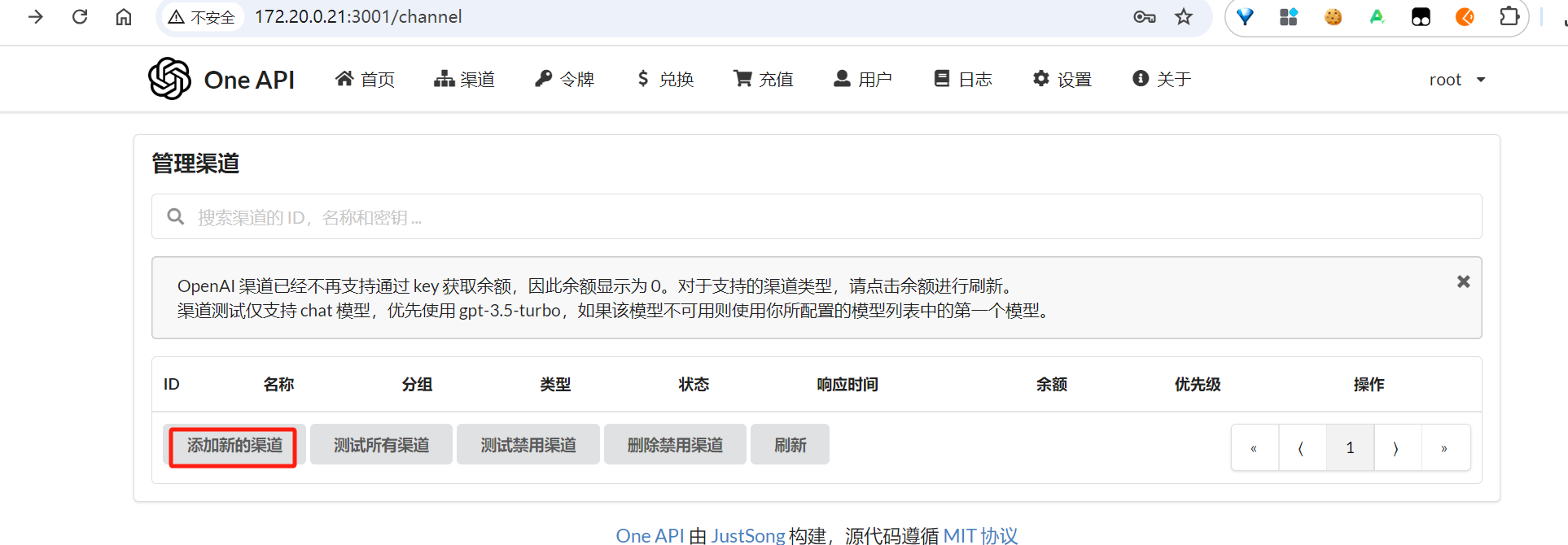Dismiss the OpenAI notice with the X
1568x545 pixels.
tap(1463, 281)
